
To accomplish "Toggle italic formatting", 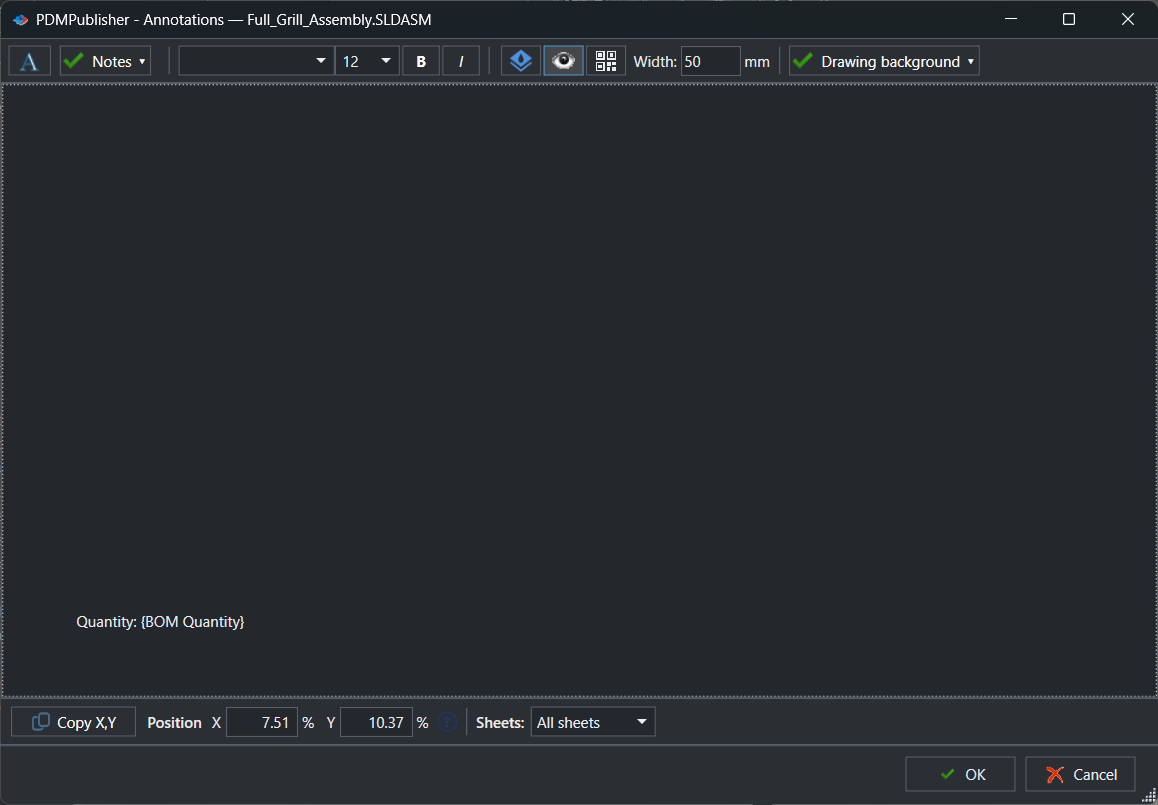I will point(461,61).
